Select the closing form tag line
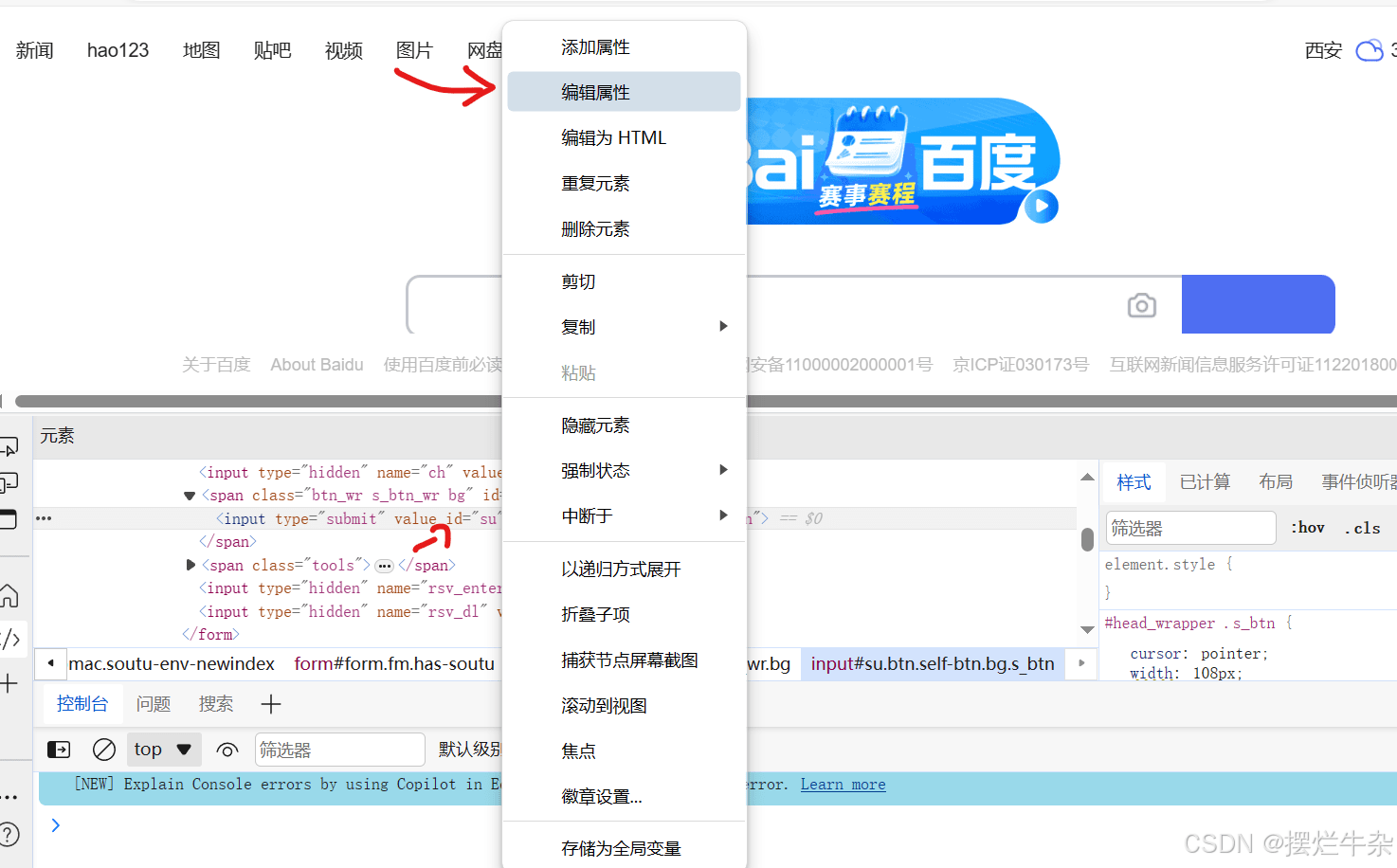Image resolution: width=1397 pixels, height=868 pixels. pyautogui.click(x=210, y=635)
